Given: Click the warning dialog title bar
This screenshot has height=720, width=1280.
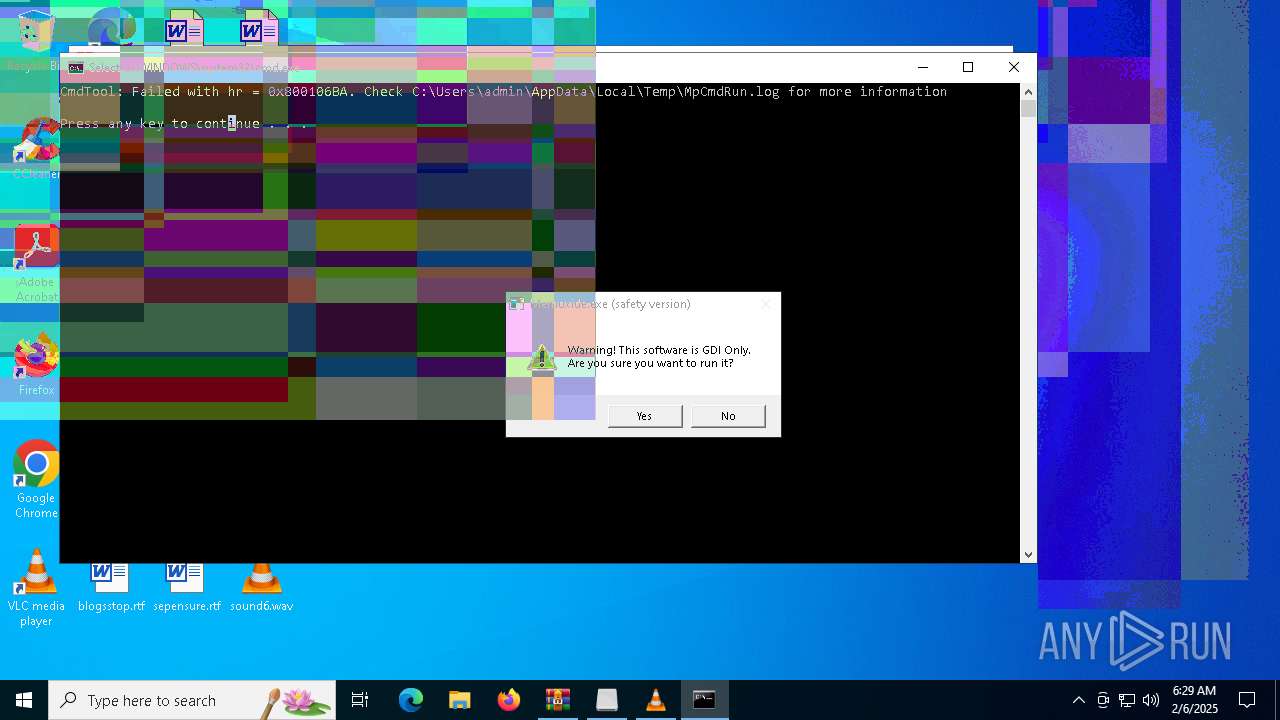Looking at the screenshot, I should coord(643,304).
